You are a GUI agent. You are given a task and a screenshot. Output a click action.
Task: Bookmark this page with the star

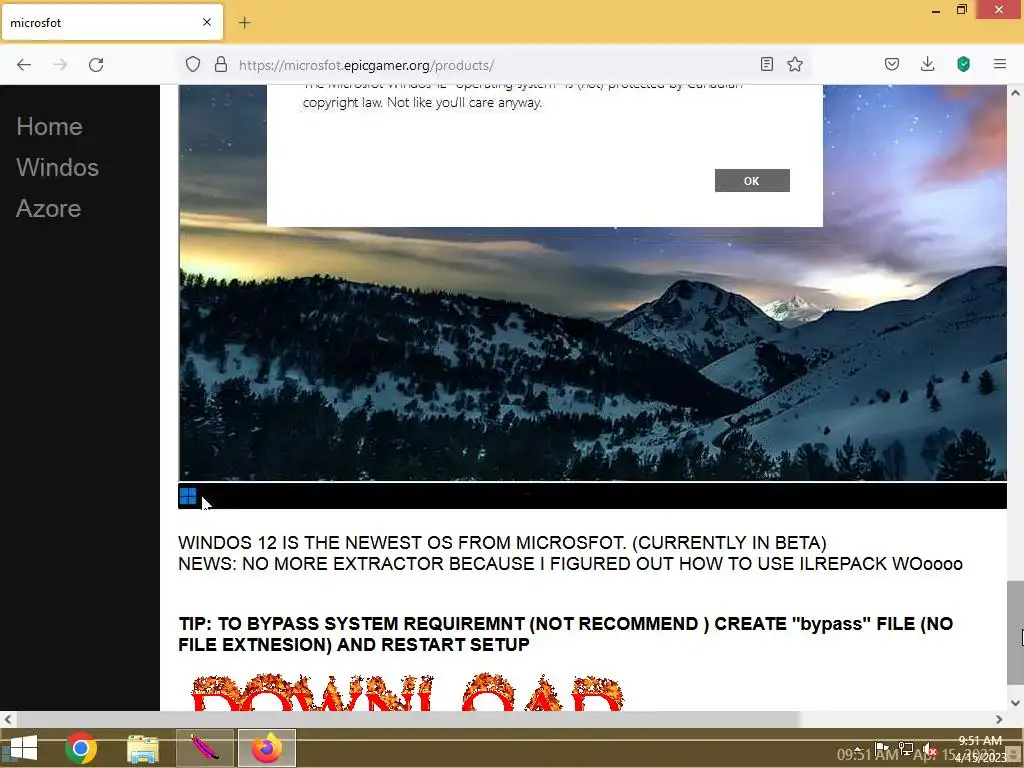[795, 64]
